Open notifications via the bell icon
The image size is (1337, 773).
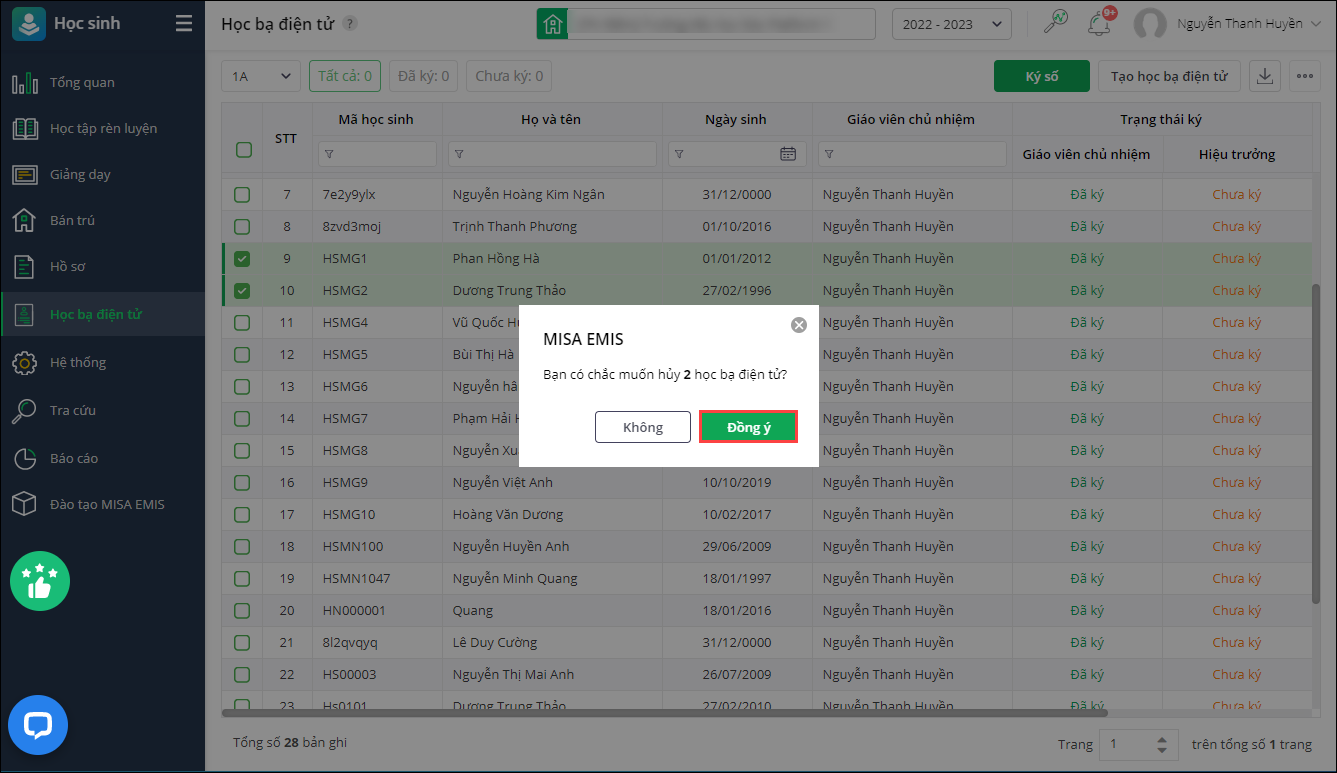click(1101, 24)
